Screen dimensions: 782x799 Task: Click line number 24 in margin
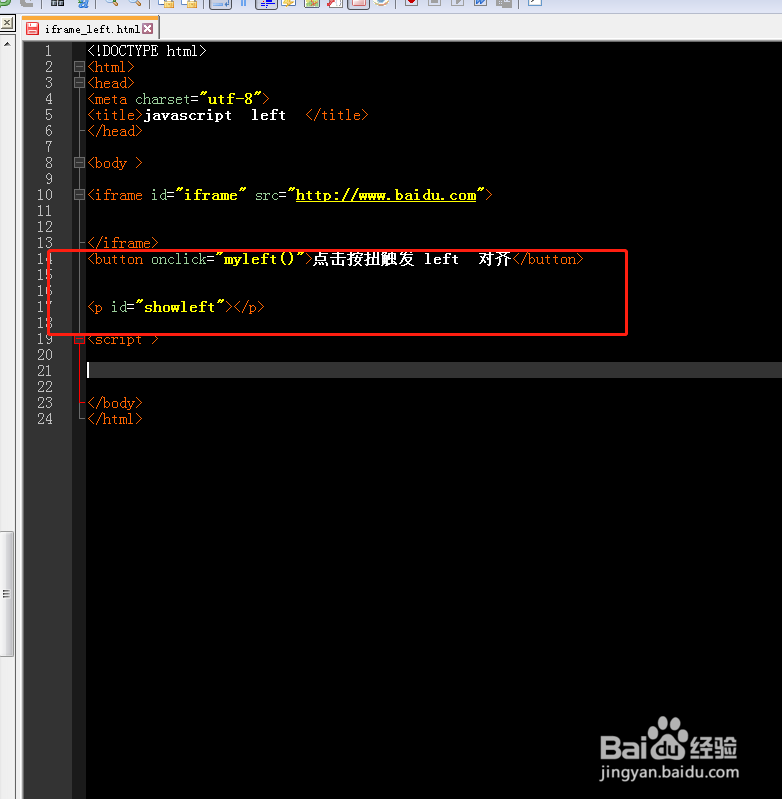[45, 419]
